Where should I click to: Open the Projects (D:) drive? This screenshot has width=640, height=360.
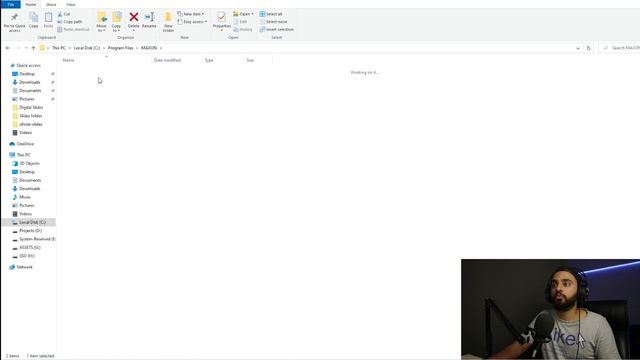point(31,231)
